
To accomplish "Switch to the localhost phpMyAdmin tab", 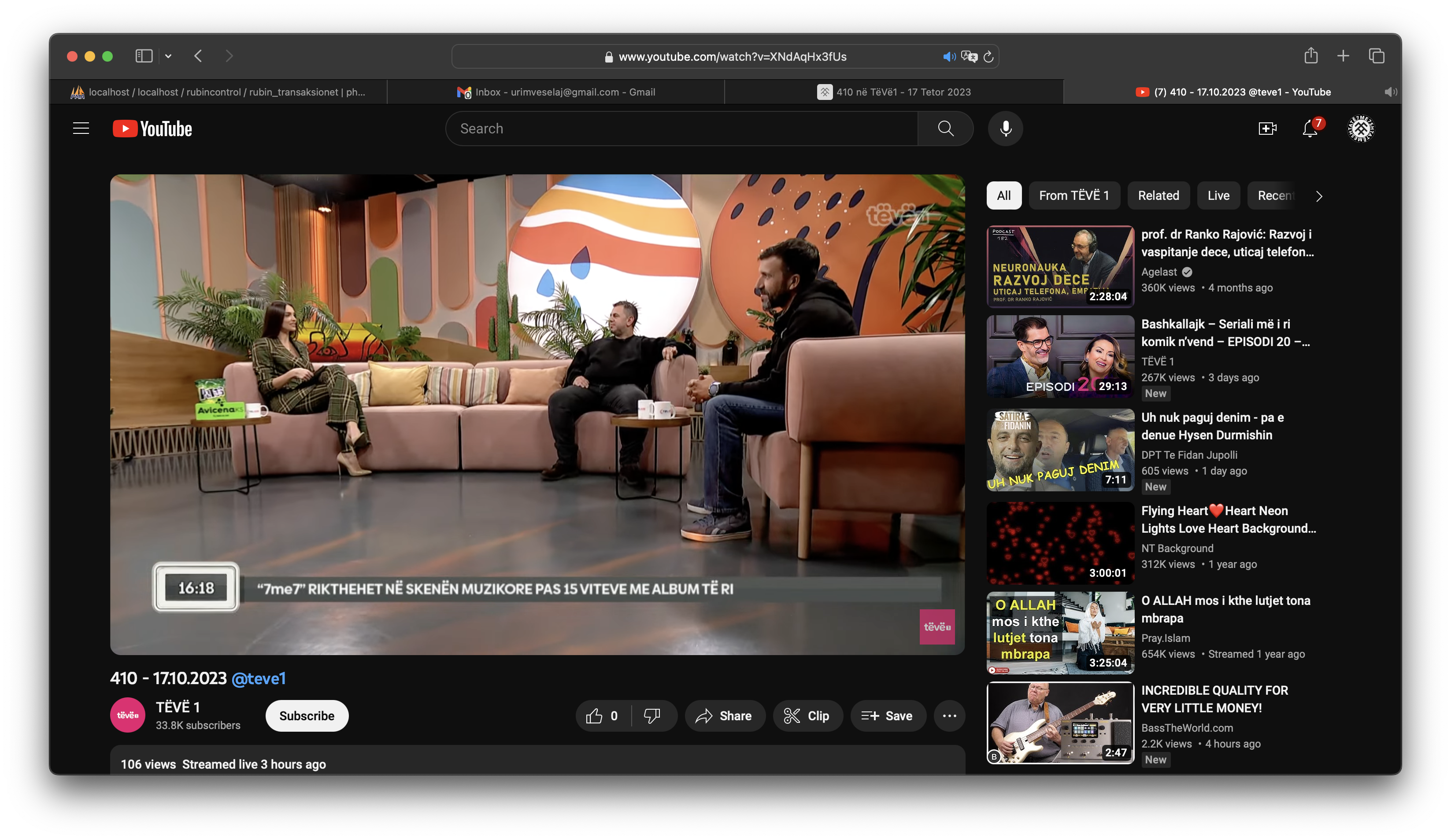I will [218, 92].
